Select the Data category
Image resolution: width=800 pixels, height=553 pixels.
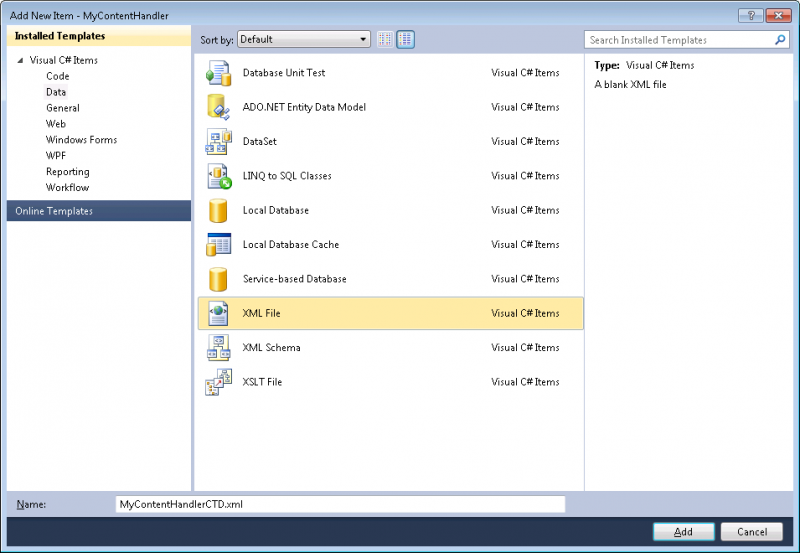(x=56, y=92)
